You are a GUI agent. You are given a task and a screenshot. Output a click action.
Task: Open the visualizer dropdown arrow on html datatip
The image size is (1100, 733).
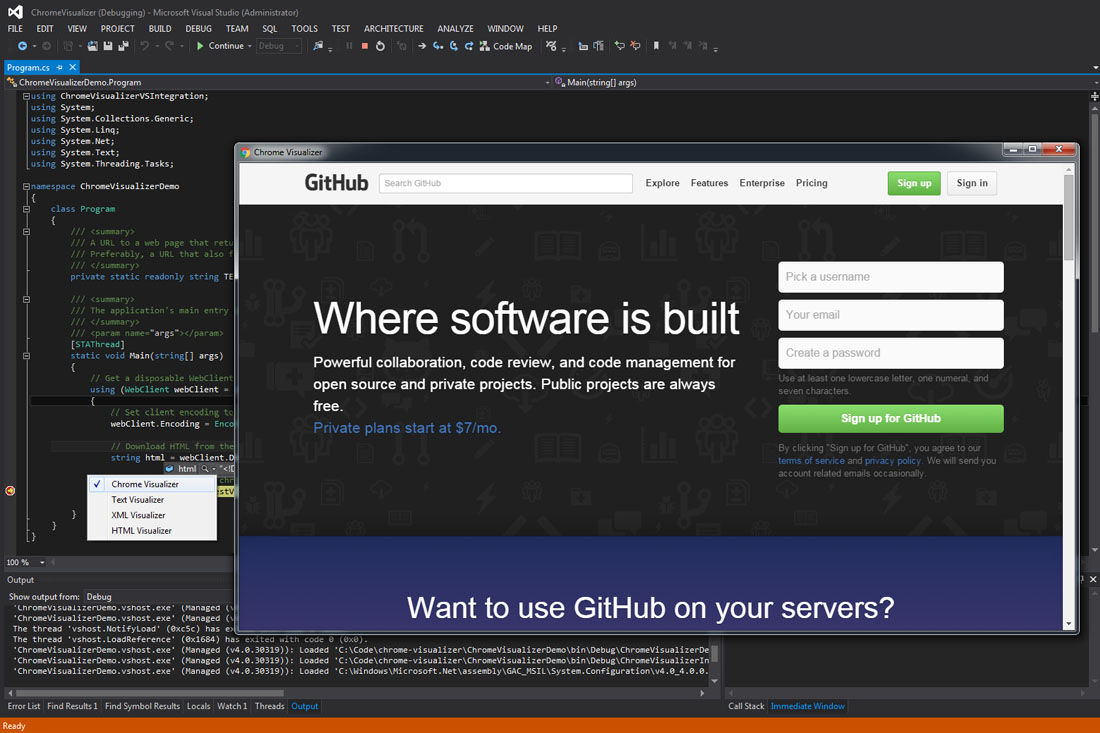(213, 469)
